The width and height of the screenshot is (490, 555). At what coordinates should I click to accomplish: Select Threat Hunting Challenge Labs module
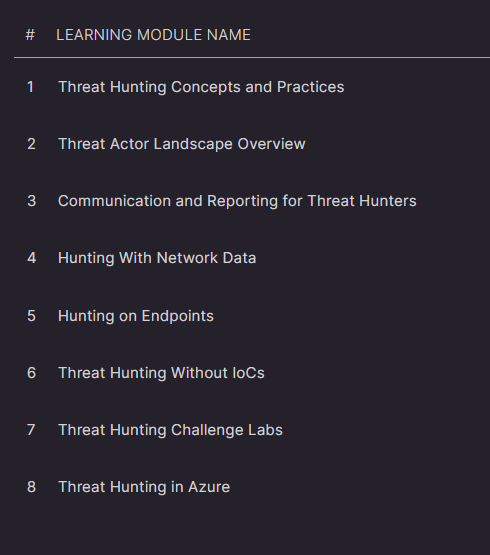[x=170, y=430]
